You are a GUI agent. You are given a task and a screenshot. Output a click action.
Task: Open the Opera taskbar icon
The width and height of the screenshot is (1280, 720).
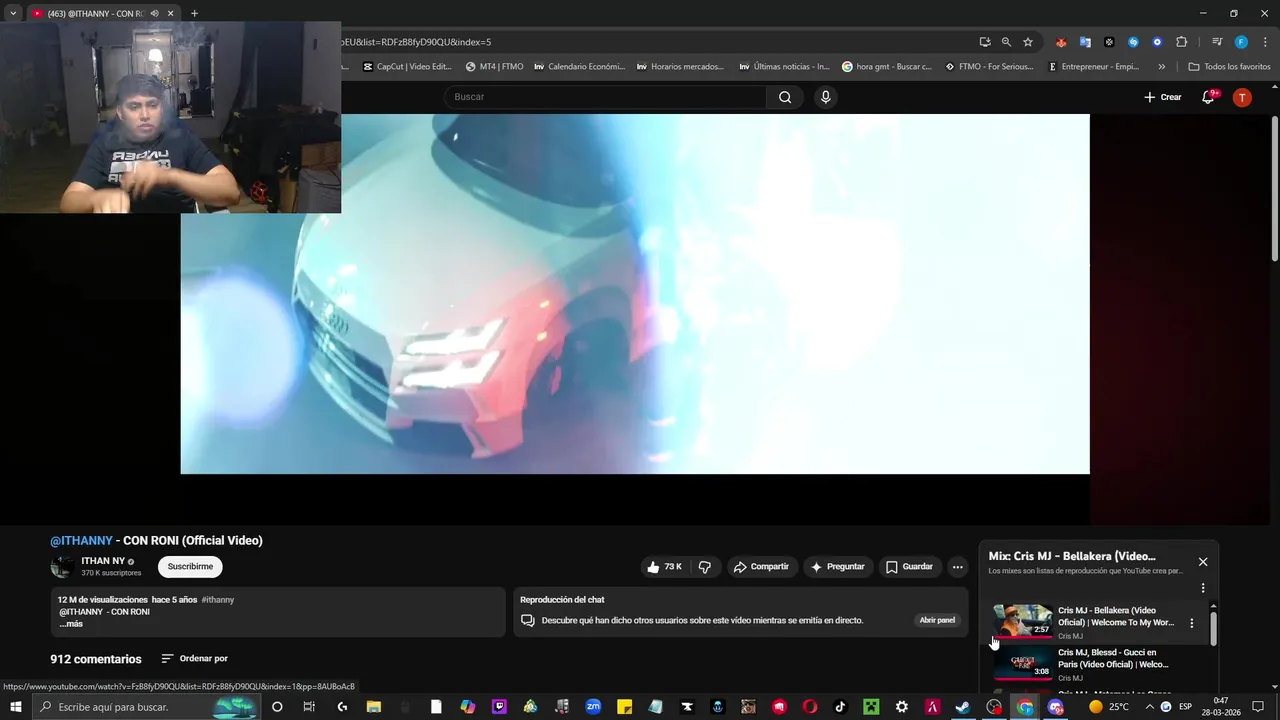(x=810, y=707)
